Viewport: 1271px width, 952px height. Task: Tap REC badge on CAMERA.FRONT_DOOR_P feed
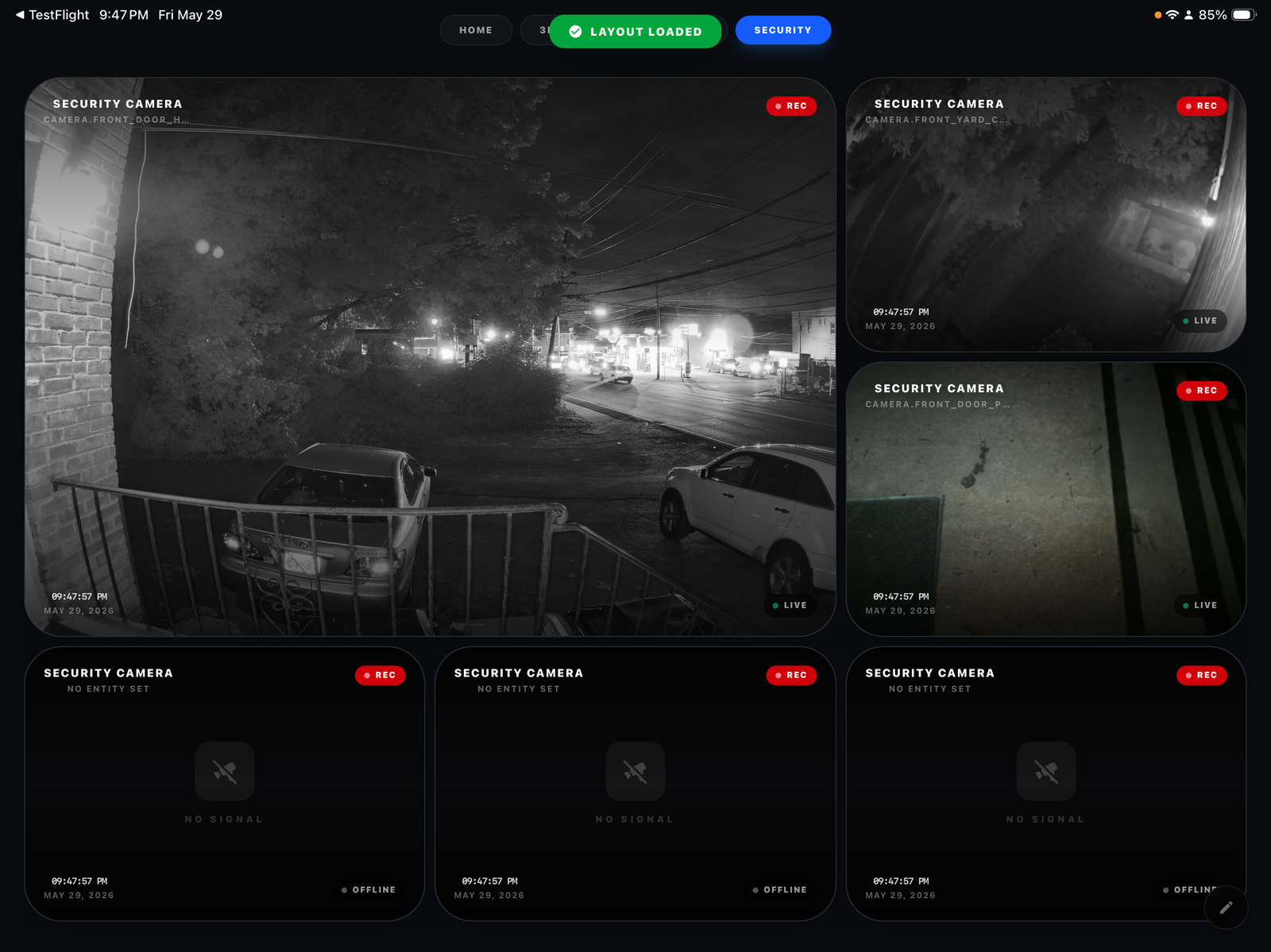pos(1202,391)
